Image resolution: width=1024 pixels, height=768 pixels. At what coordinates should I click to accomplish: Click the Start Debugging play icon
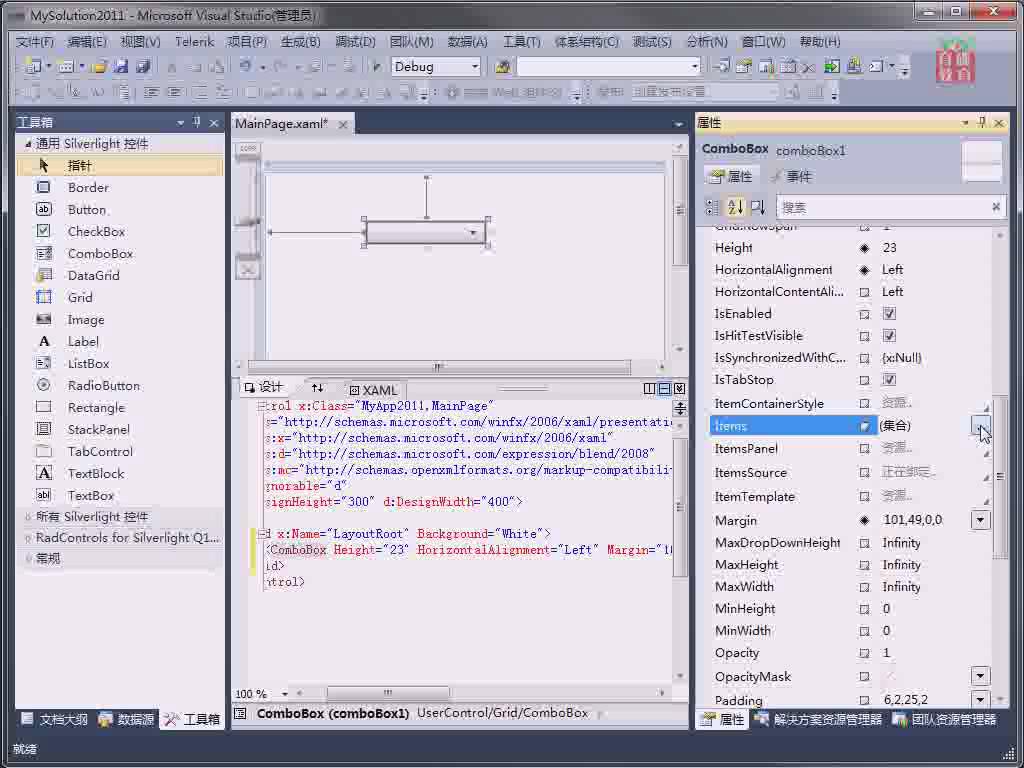[376, 67]
